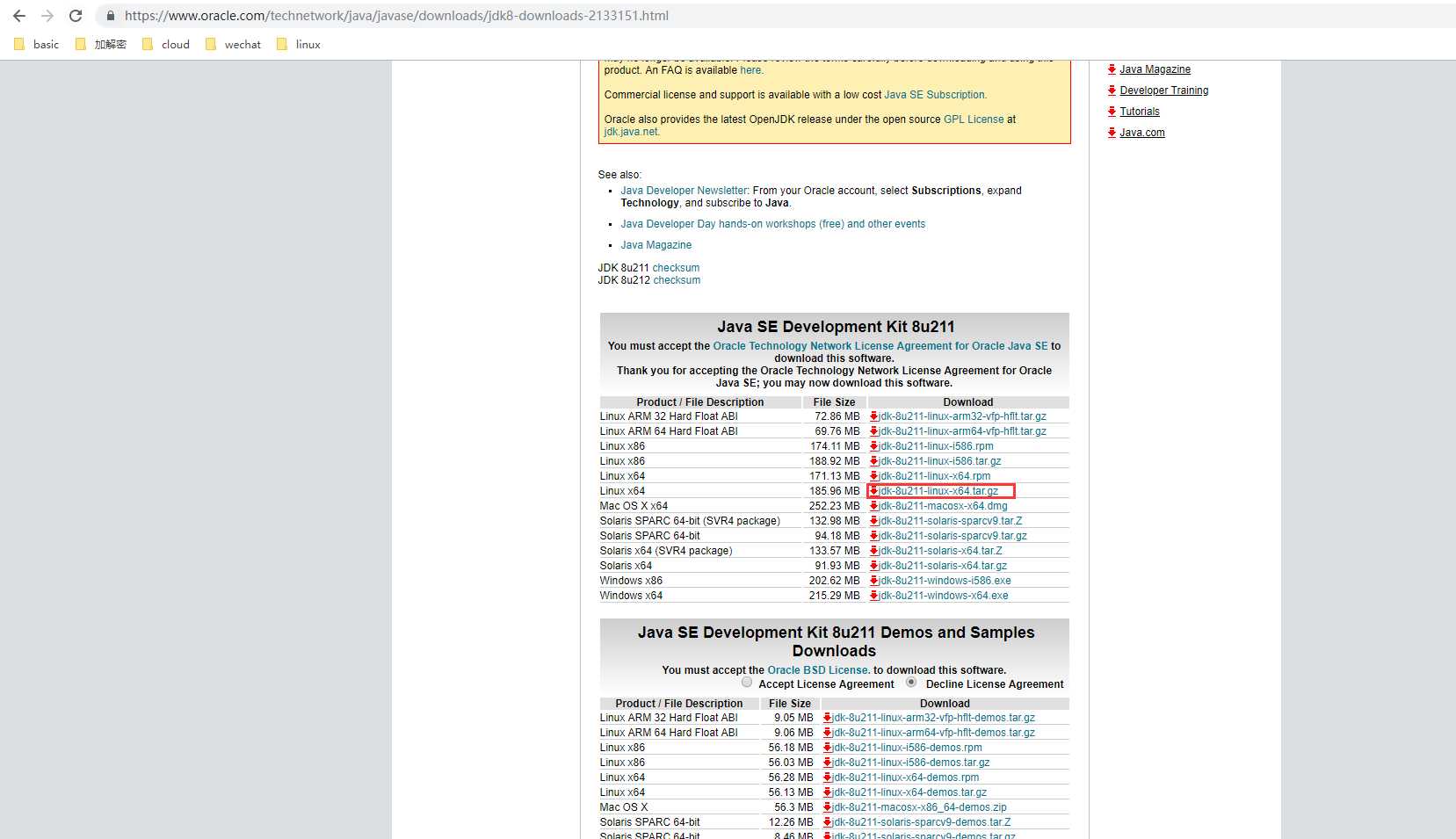The width and height of the screenshot is (1456, 839).
Task: Download jdk-8u211-solaris-sparcv9.tar.Z
Action: [951, 521]
